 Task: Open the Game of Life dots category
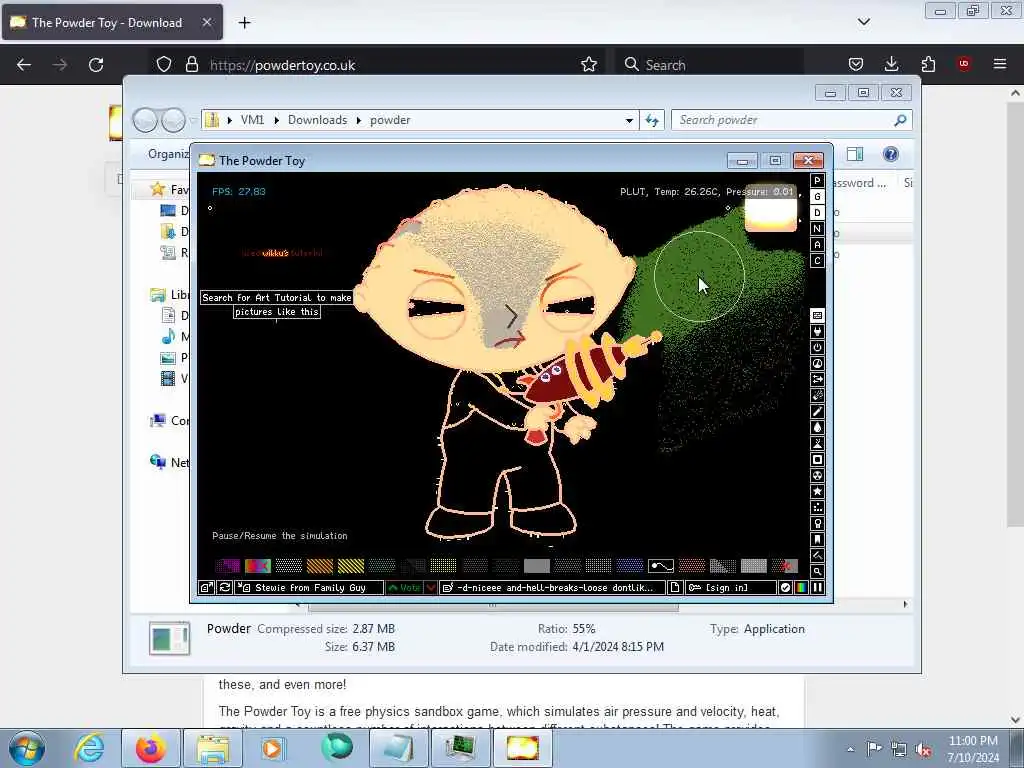click(x=817, y=507)
